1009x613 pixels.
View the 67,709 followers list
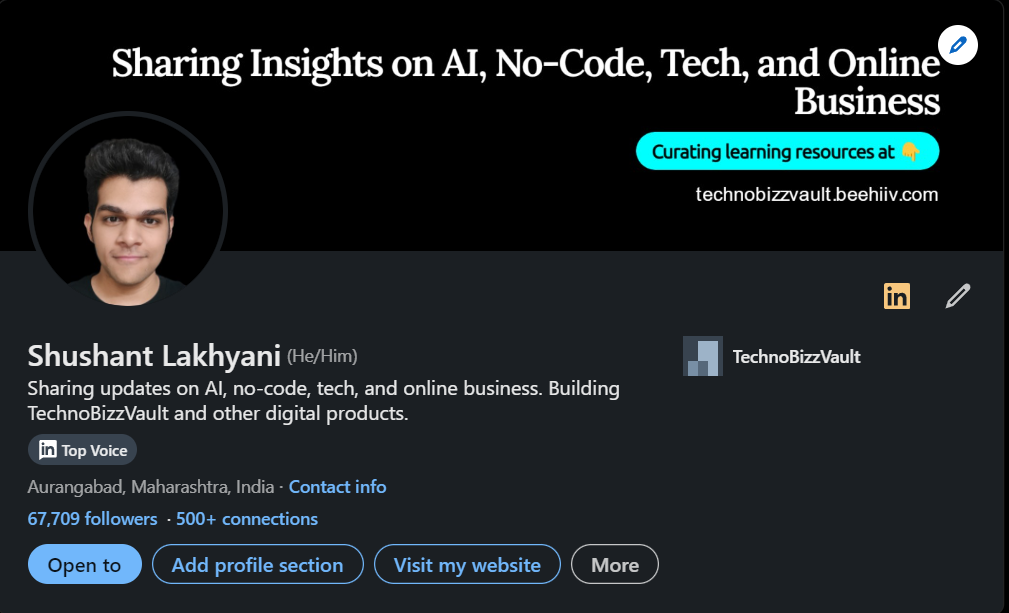click(93, 518)
